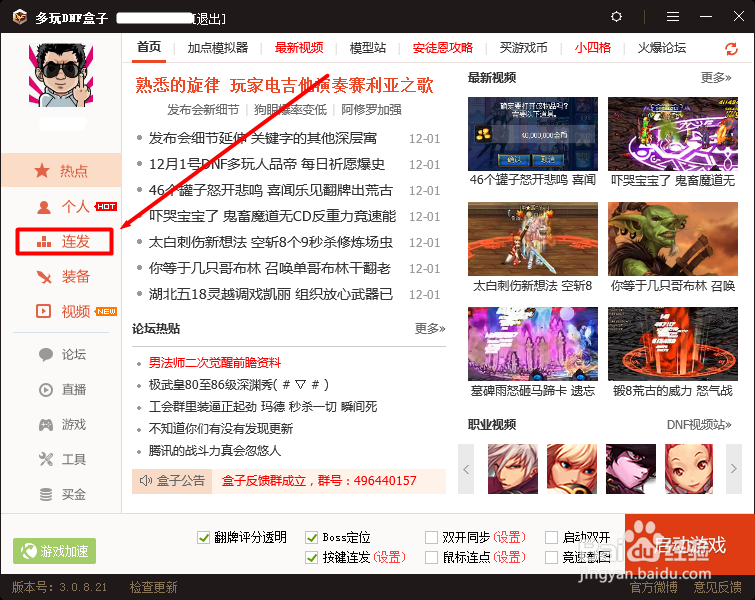Switch to the 模型站 tab

click(368, 48)
